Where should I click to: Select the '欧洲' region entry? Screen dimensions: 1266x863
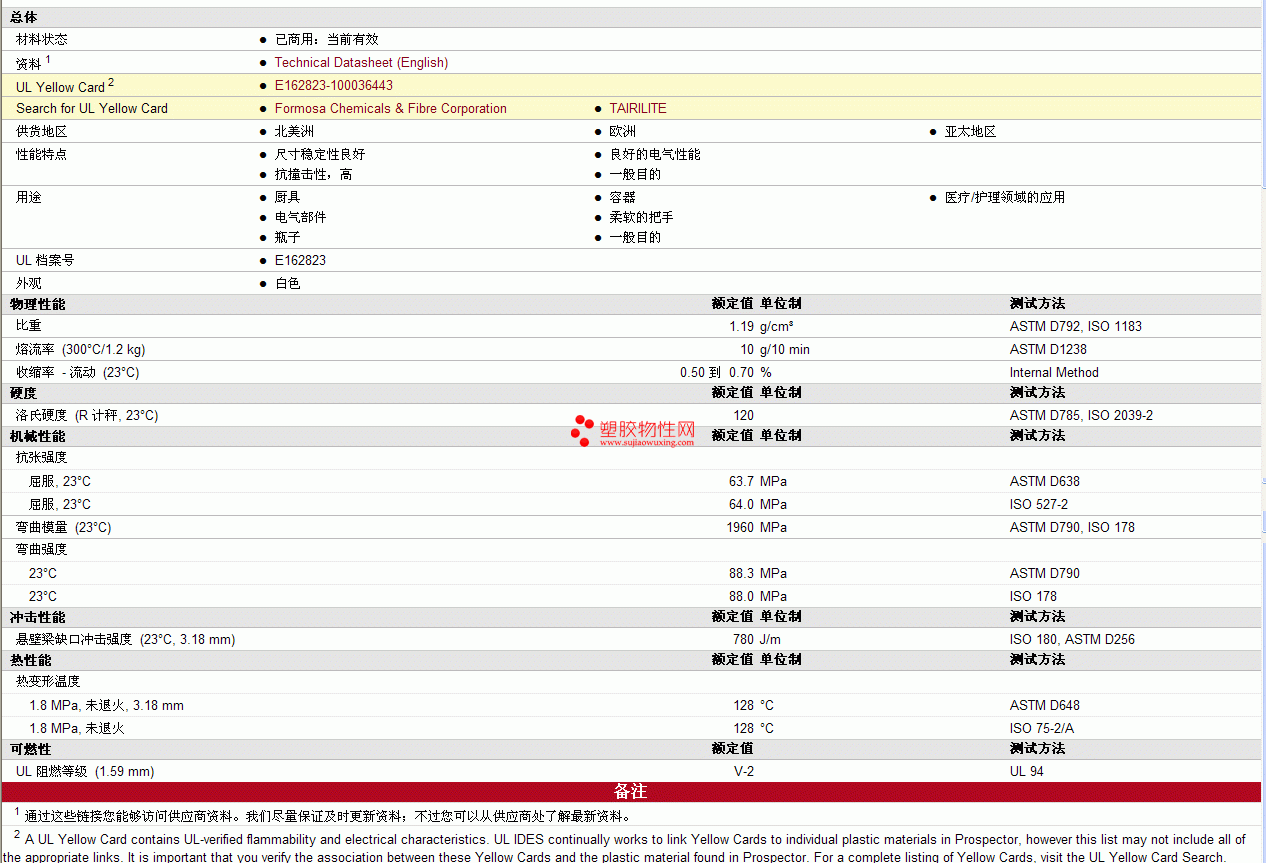[623, 131]
